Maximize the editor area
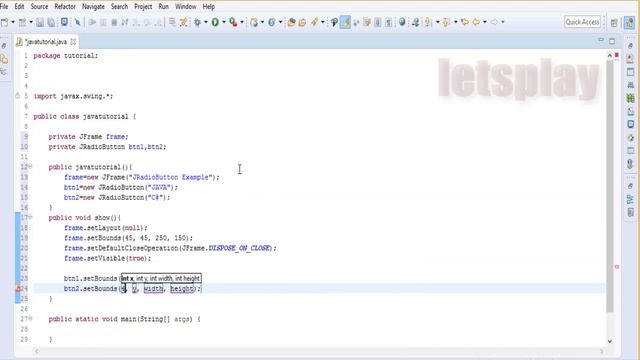 click(612, 41)
